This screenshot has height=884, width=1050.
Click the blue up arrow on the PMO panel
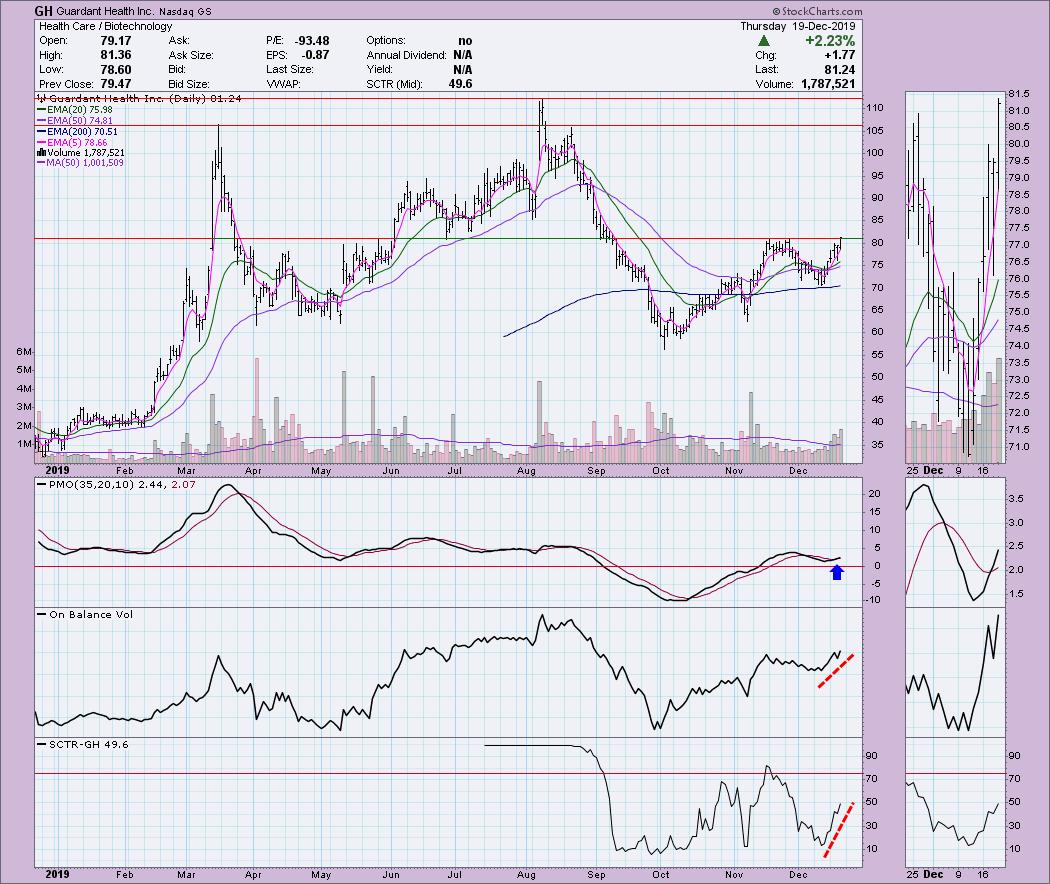click(836, 572)
